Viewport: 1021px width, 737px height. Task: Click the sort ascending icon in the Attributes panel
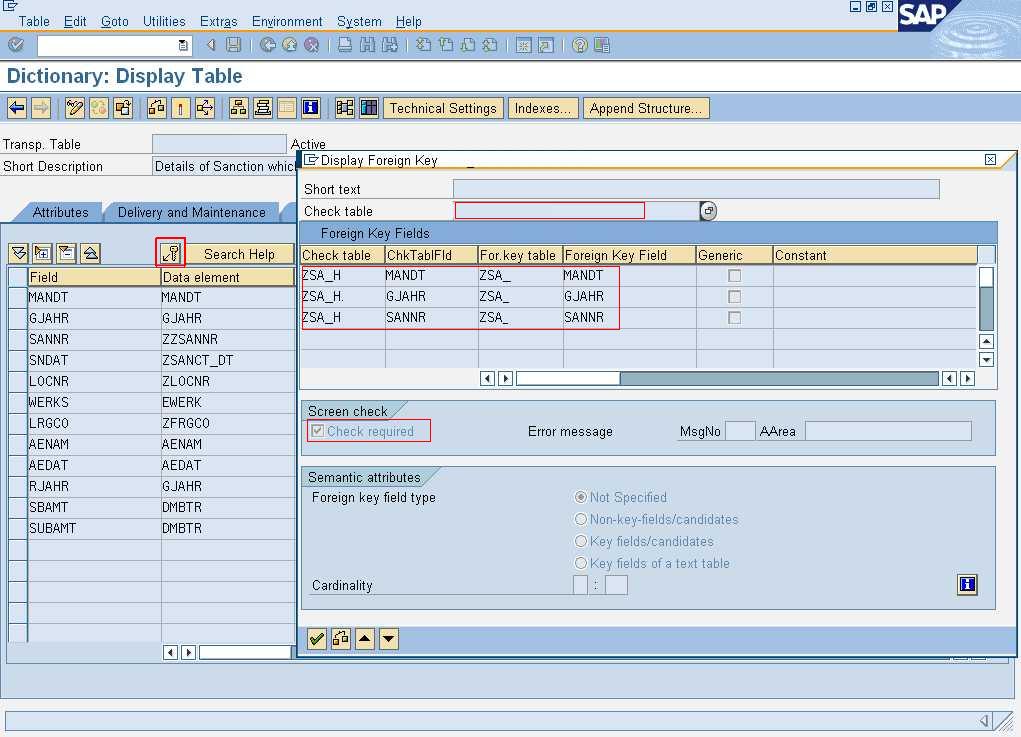90,253
